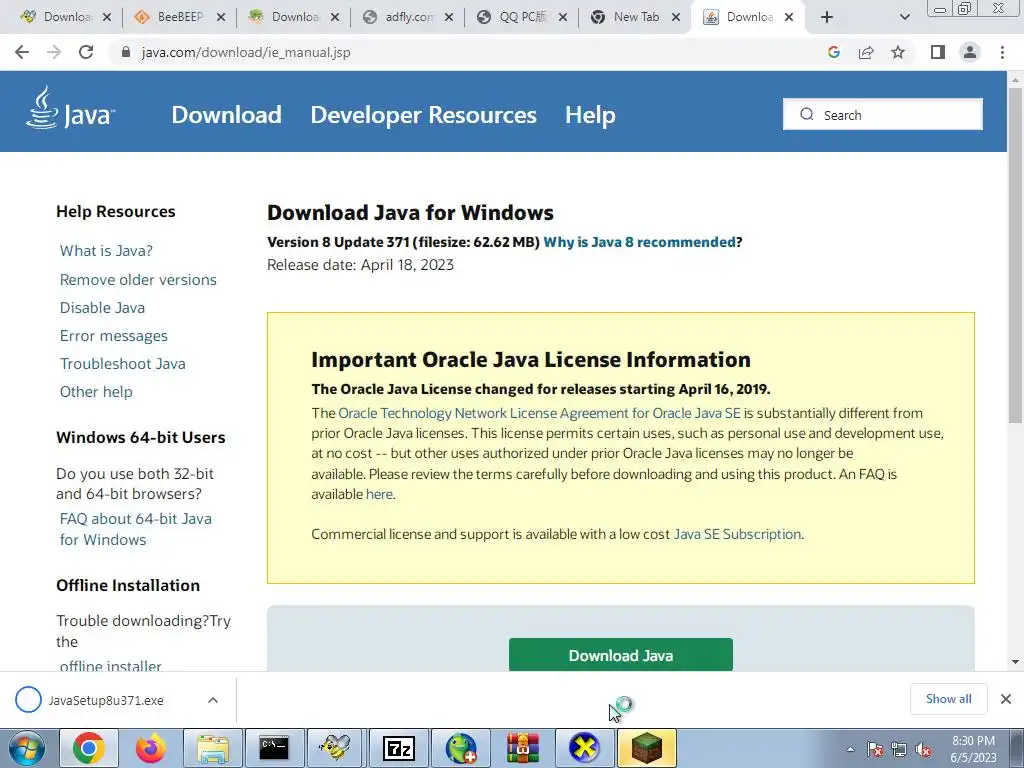1024x768 pixels.
Task: Show hidden system tray icons
Action: pos(850,750)
